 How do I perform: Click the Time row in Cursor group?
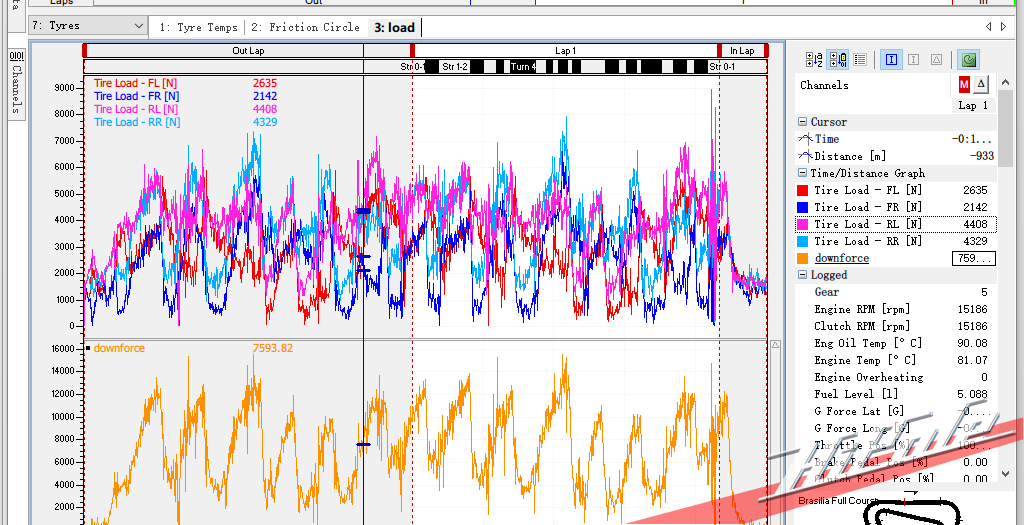coord(896,139)
